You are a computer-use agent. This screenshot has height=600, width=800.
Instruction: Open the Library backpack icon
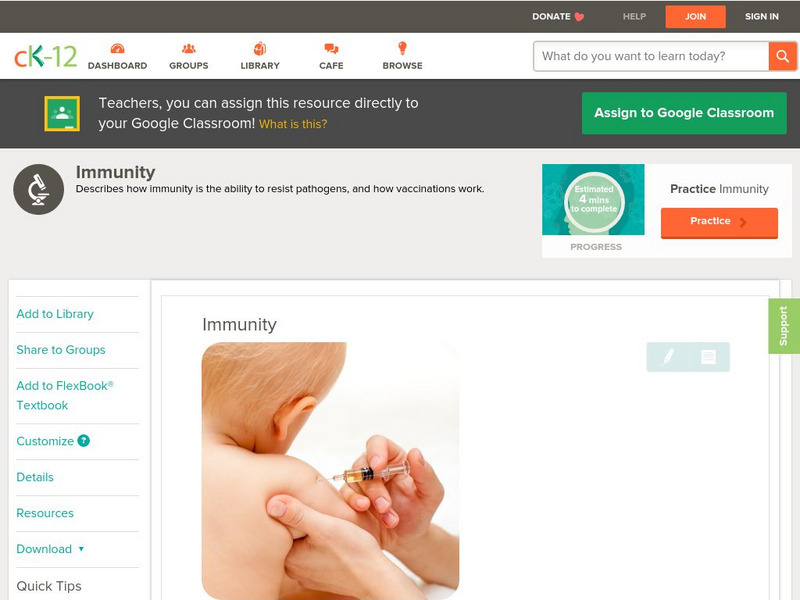coord(260,48)
